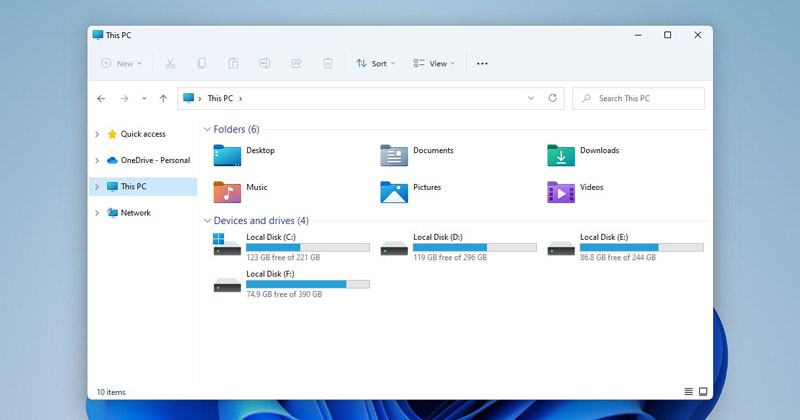The width and height of the screenshot is (800, 420).
Task: Click the This PC breadcrumb in address bar
Action: point(220,98)
